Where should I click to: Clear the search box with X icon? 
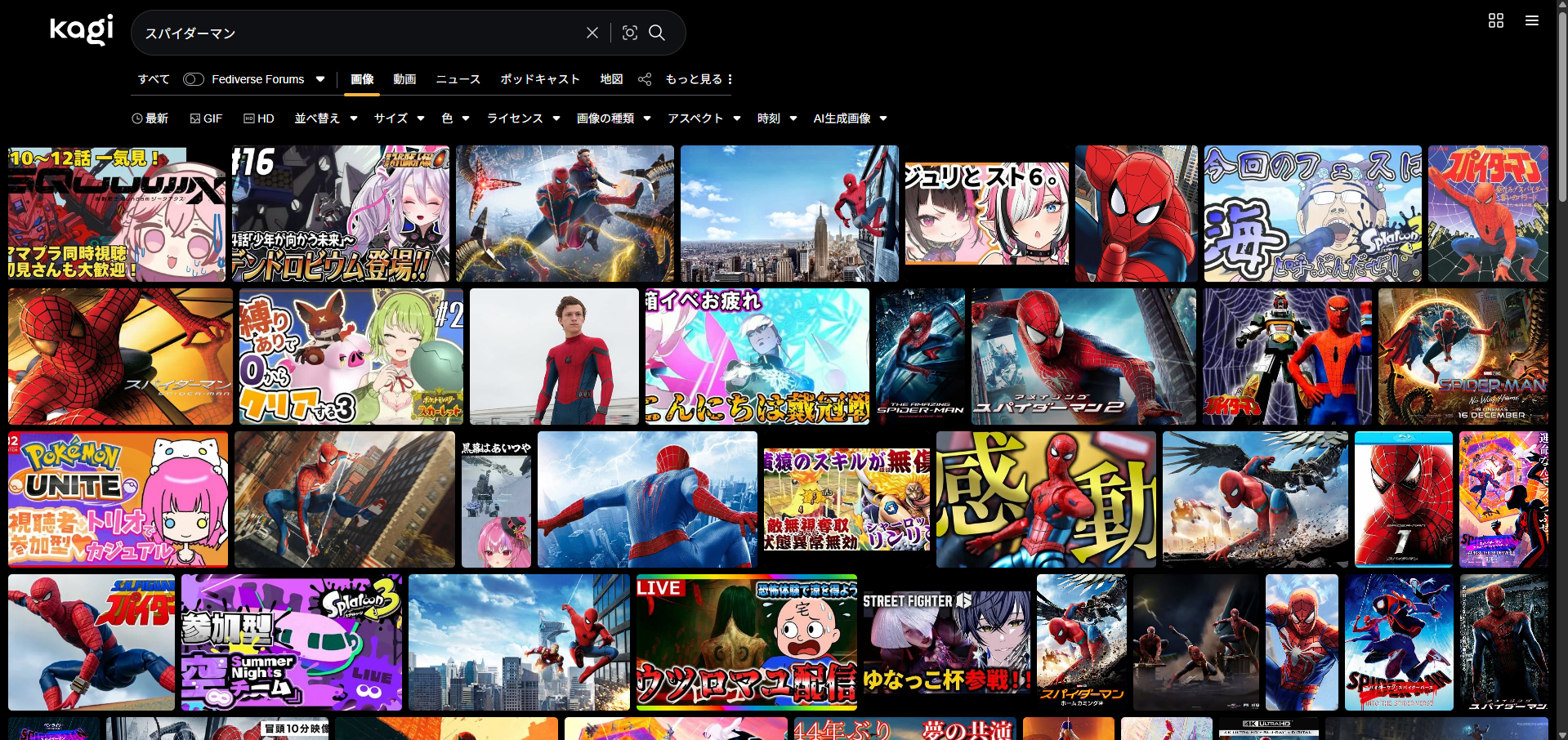(x=592, y=33)
